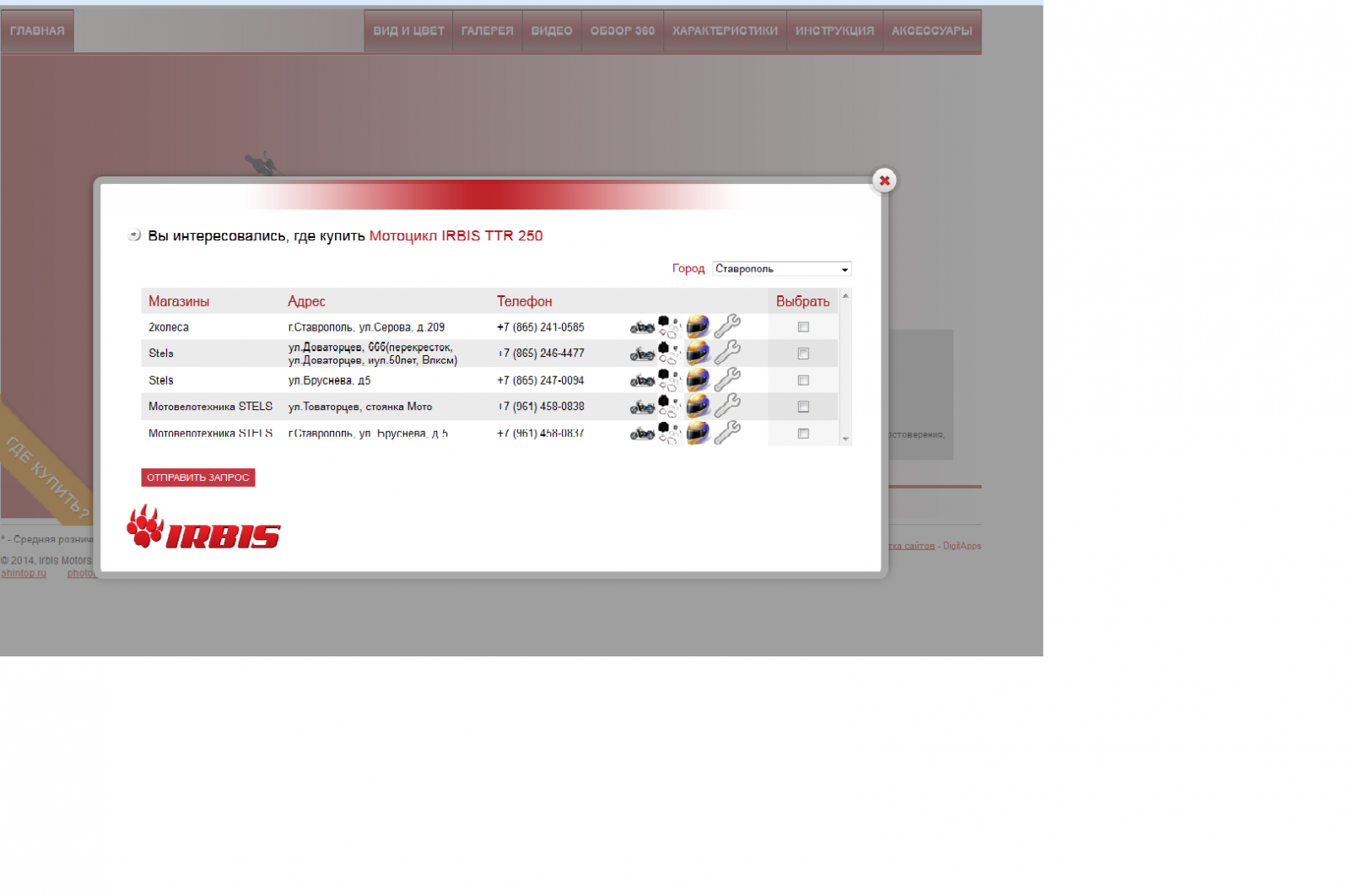Click wrench service icon in 2колеса row
Image resolution: width=1350 pixels, height=896 pixels.
(x=727, y=327)
